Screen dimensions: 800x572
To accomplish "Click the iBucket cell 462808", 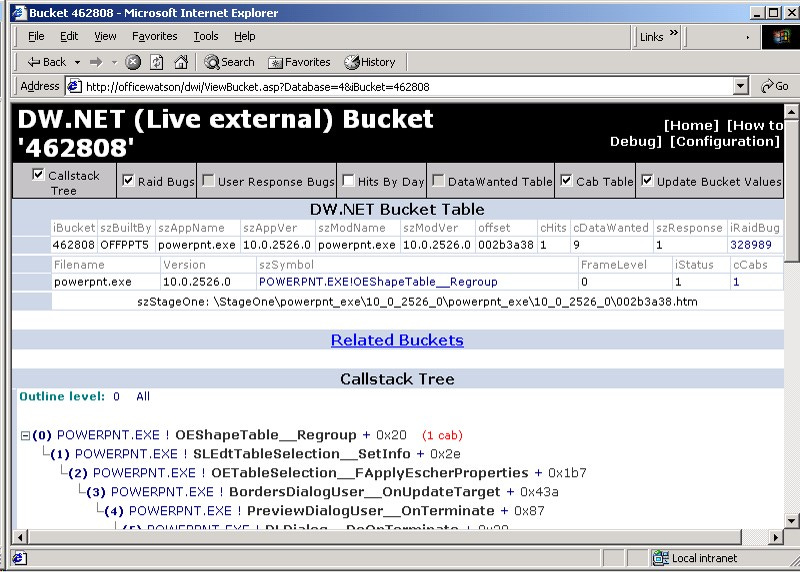I will (x=73, y=245).
